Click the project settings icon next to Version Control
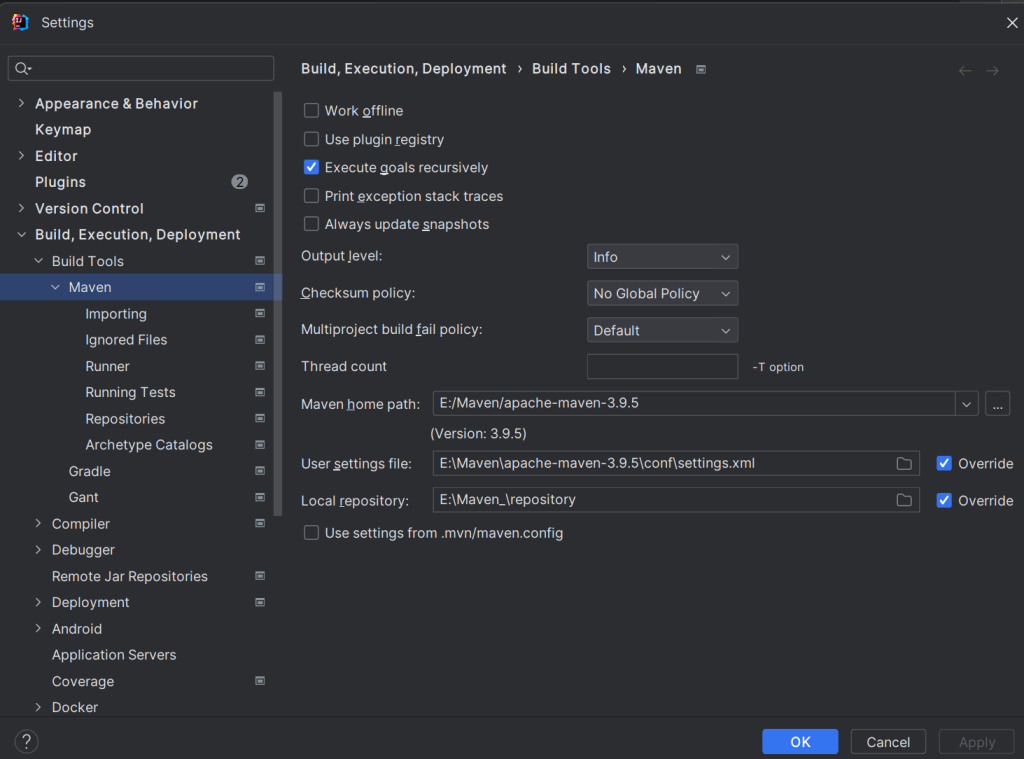The height and width of the screenshot is (759, 1024). pyautogui.click(x=260, y=208)
